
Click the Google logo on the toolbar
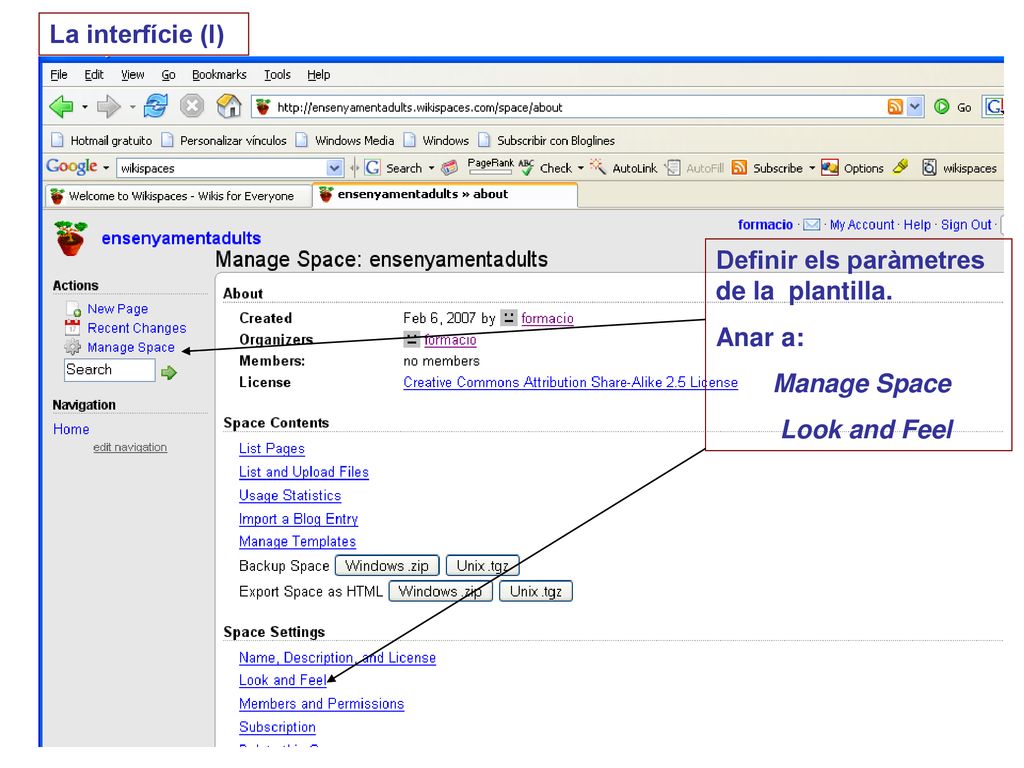72,167
